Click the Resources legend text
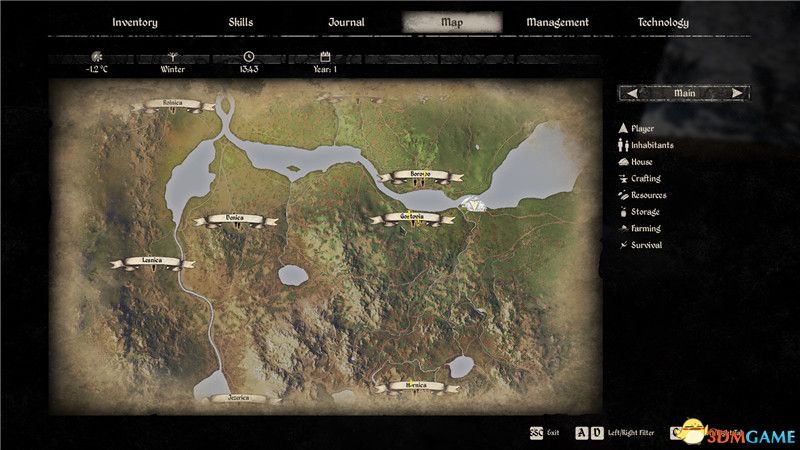This screenshot has height=450, width=800. [648, 195]
